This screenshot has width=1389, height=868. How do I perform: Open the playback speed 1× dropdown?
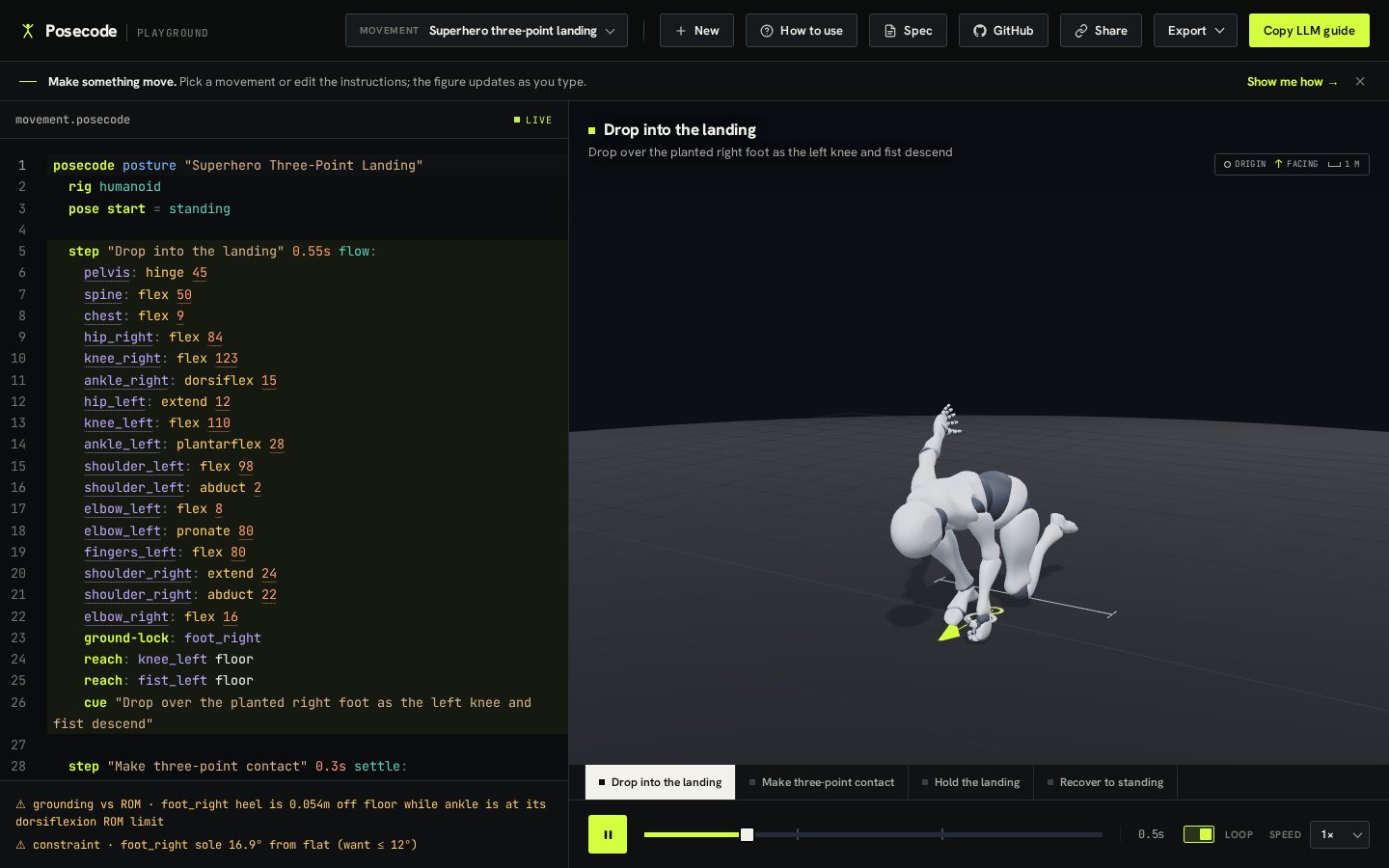tap(1340, 834)
